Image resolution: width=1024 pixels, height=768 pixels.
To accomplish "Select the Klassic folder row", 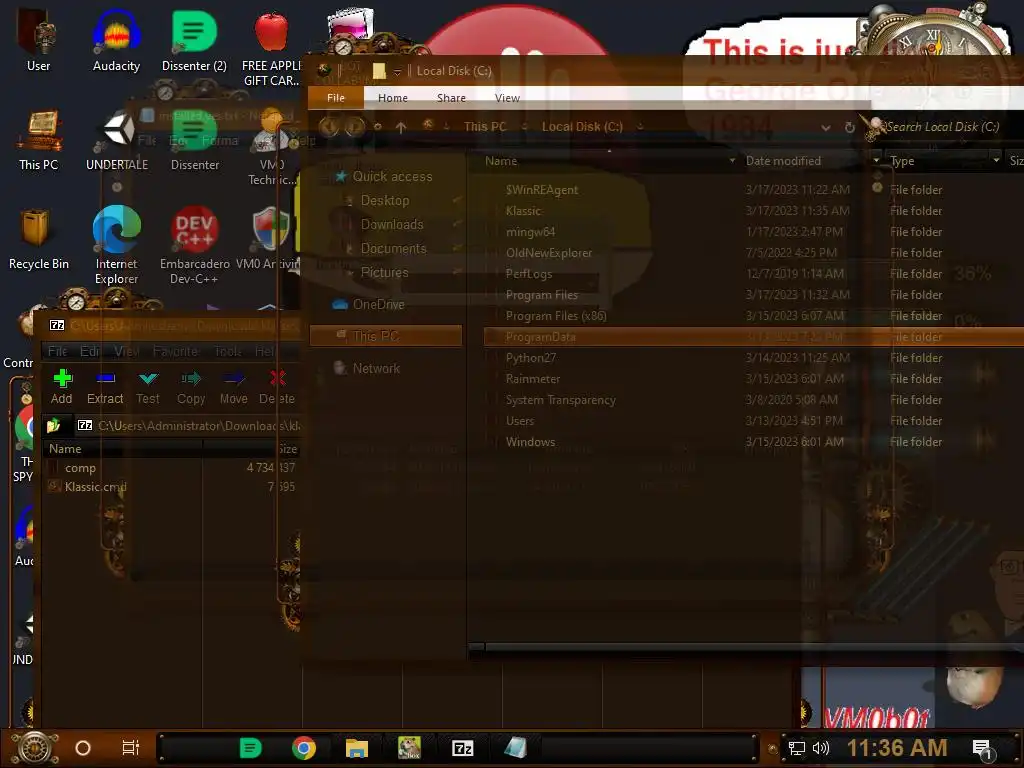I will click(x=754, y=211).
